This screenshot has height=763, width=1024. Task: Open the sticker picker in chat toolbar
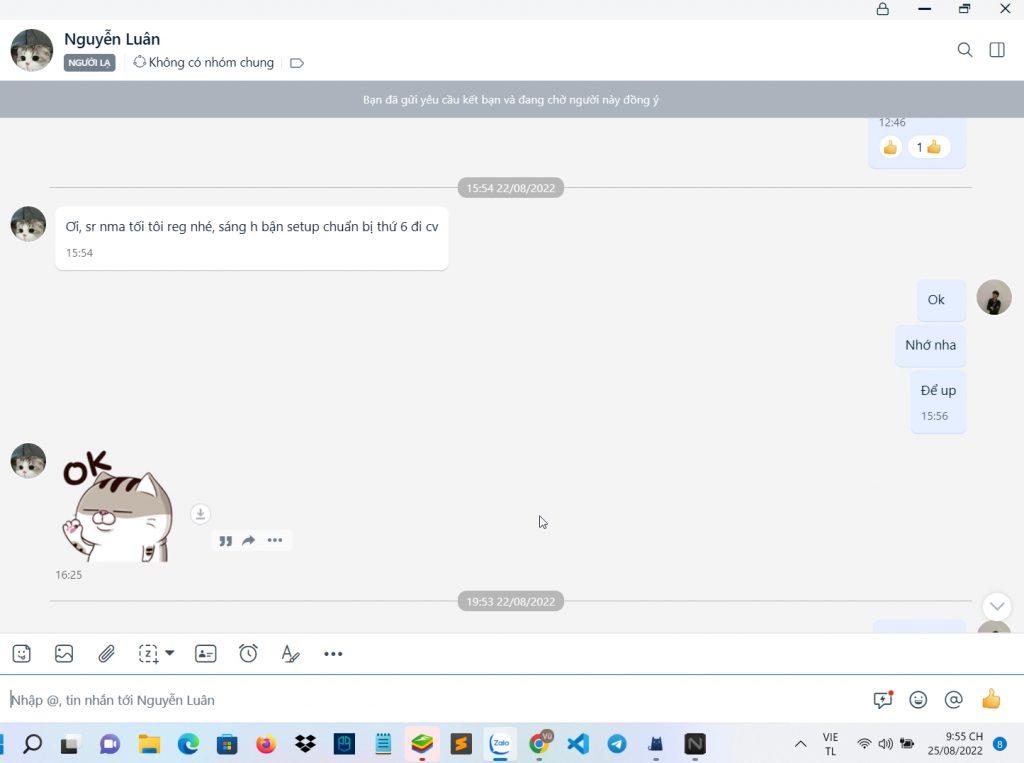click(x=22, y=654)
